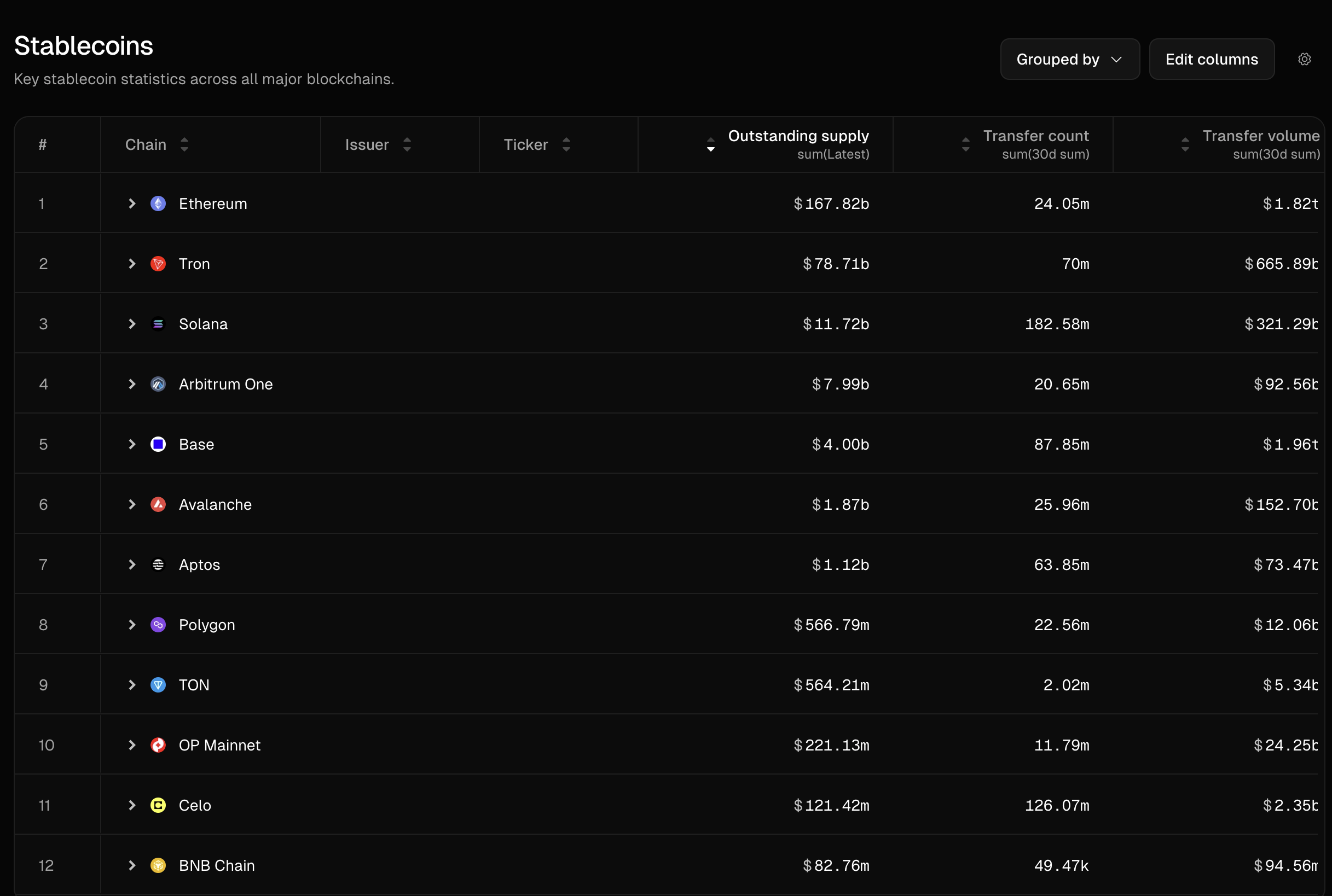
Task: Click the Stablecoins page heading
Action: pyautogui.click(x=84, y=46)
